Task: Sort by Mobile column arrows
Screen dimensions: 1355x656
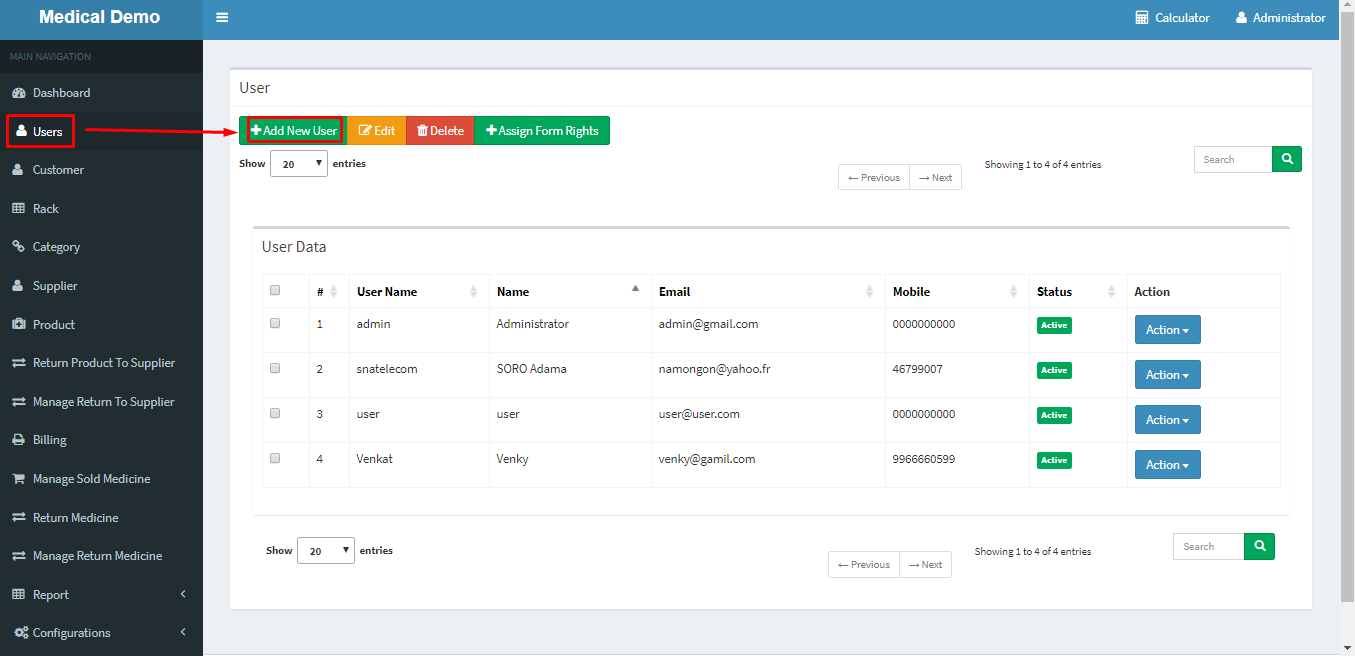Action: [1014, 292]
